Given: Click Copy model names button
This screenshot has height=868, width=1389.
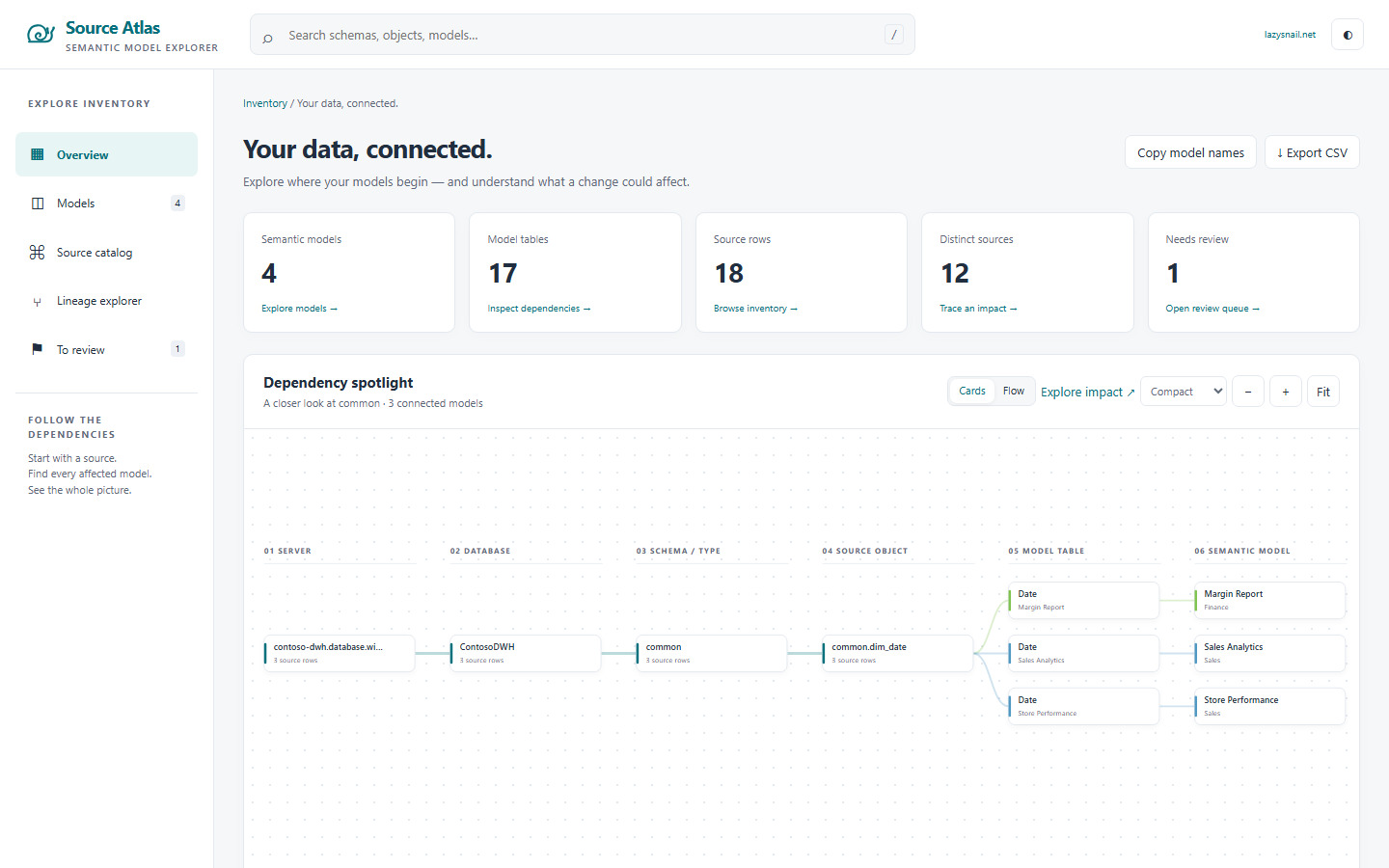Looking at the screenshot, I should click(1190, 152).
